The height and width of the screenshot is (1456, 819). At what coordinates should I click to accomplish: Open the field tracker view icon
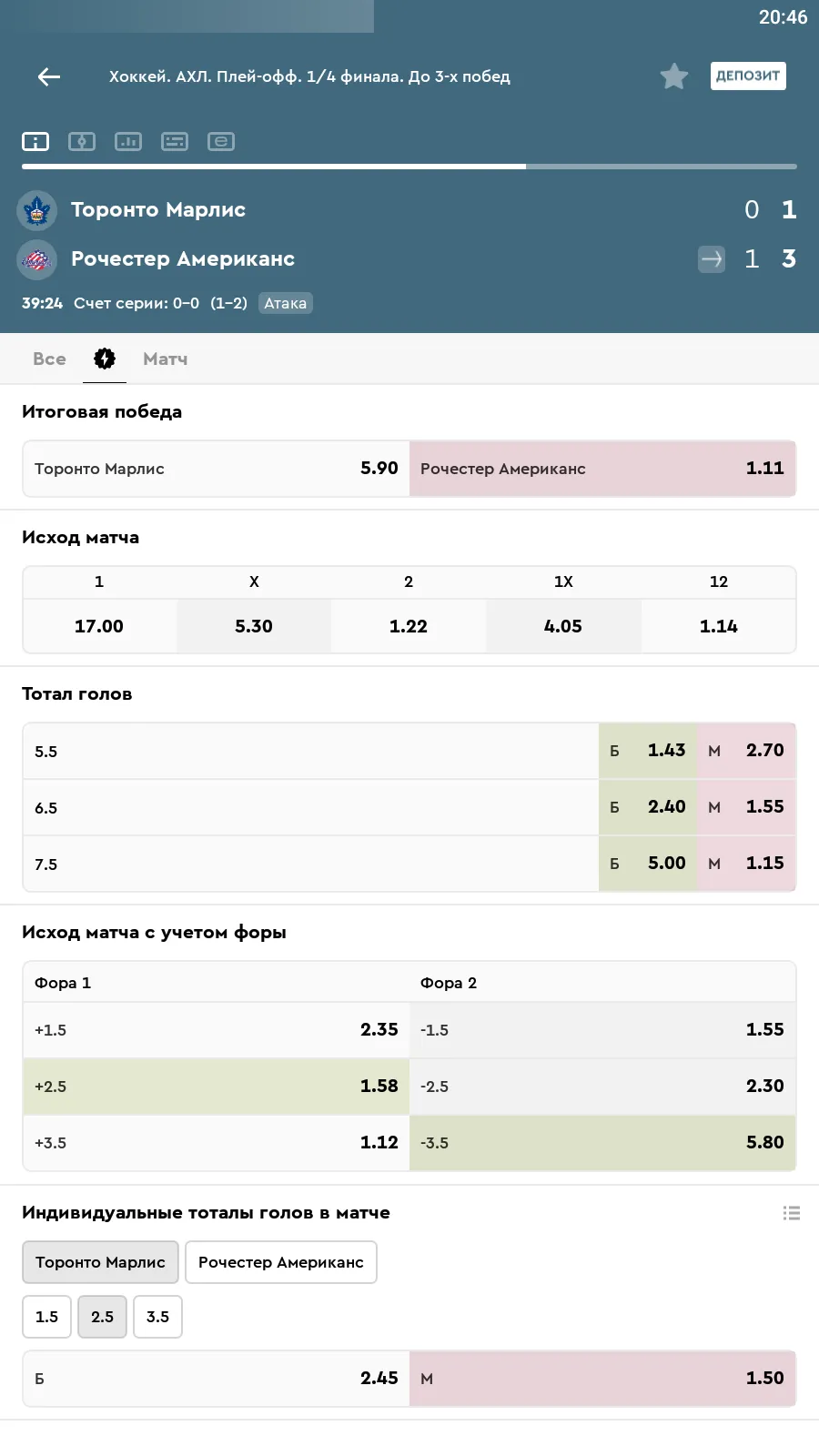(x=82, y=141)
